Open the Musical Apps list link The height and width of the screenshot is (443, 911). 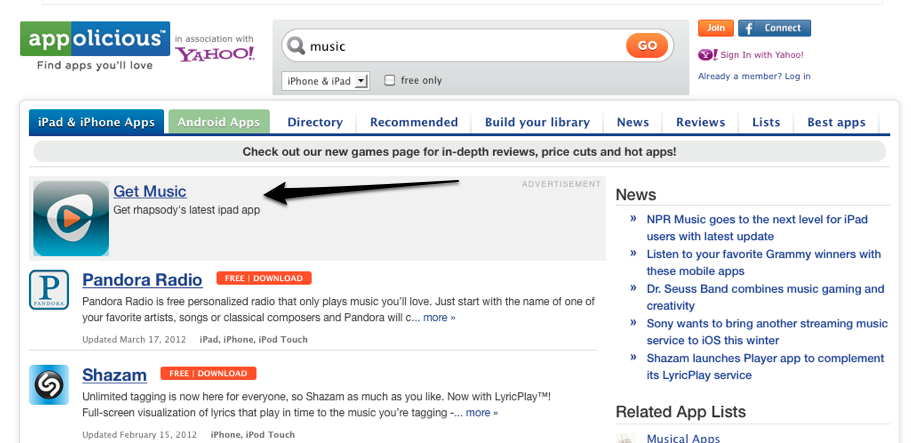[x=683, y=438]
